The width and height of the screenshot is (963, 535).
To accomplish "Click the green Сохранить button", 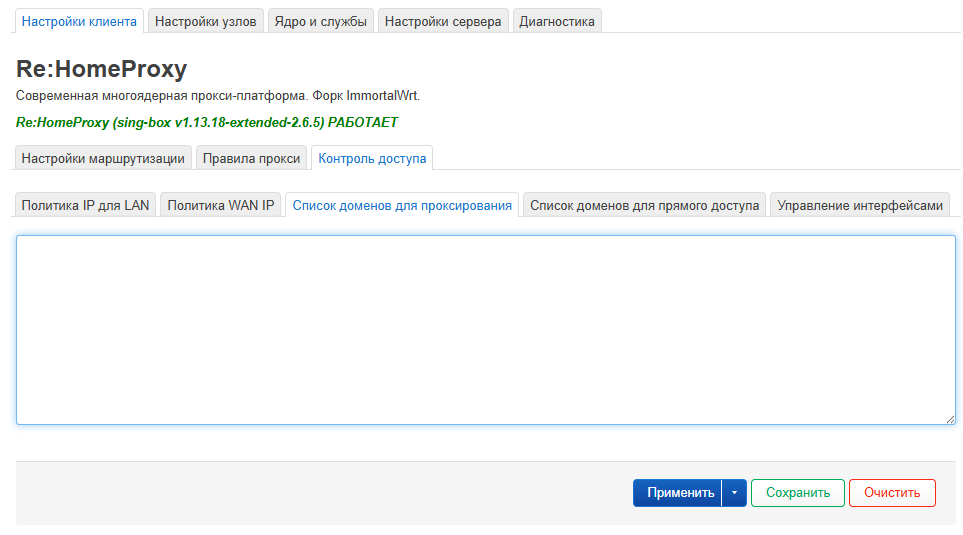I will pyautogui.click(x=798, y=493).
